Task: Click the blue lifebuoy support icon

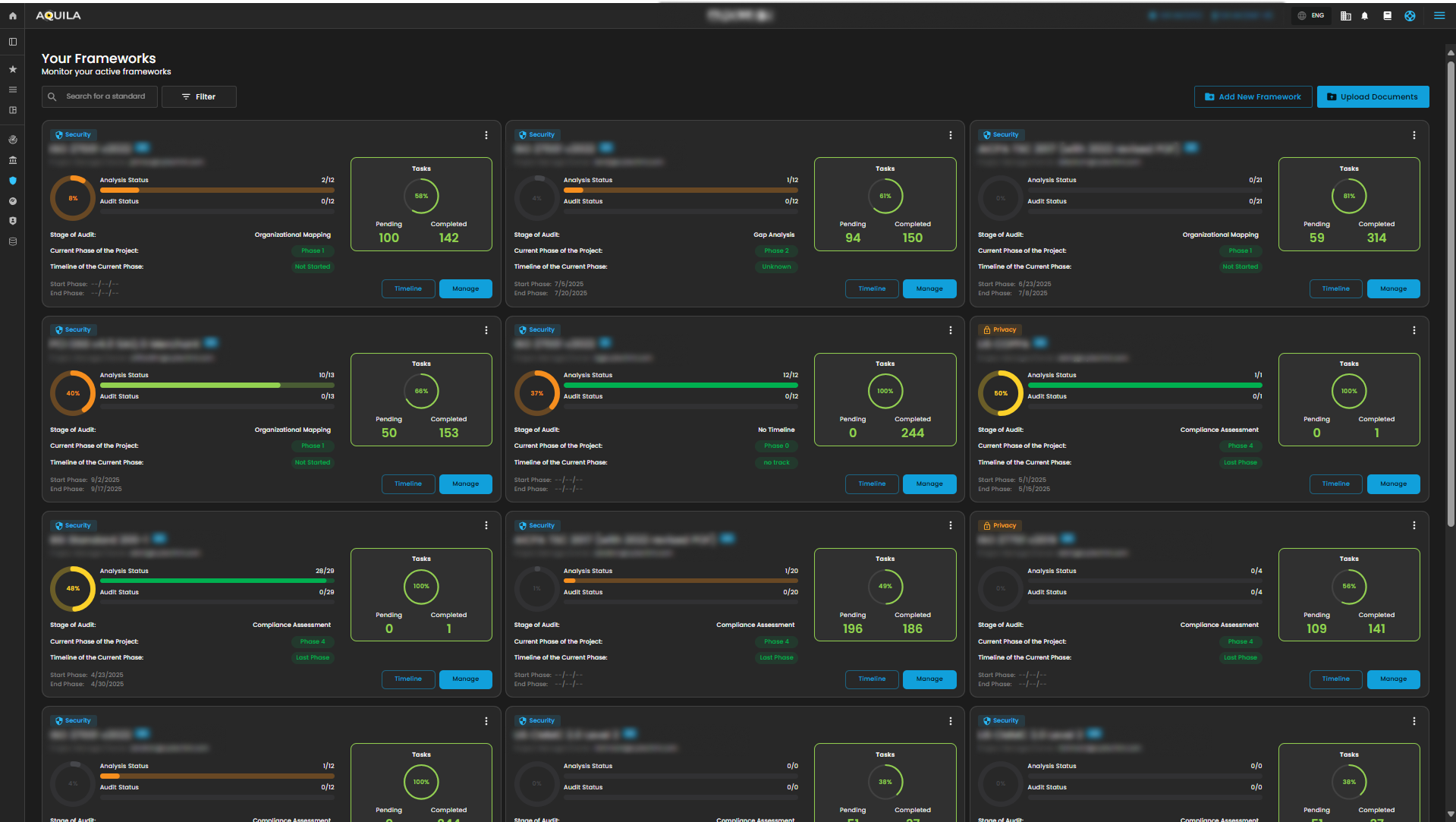Action: (x=1409, y=15)
